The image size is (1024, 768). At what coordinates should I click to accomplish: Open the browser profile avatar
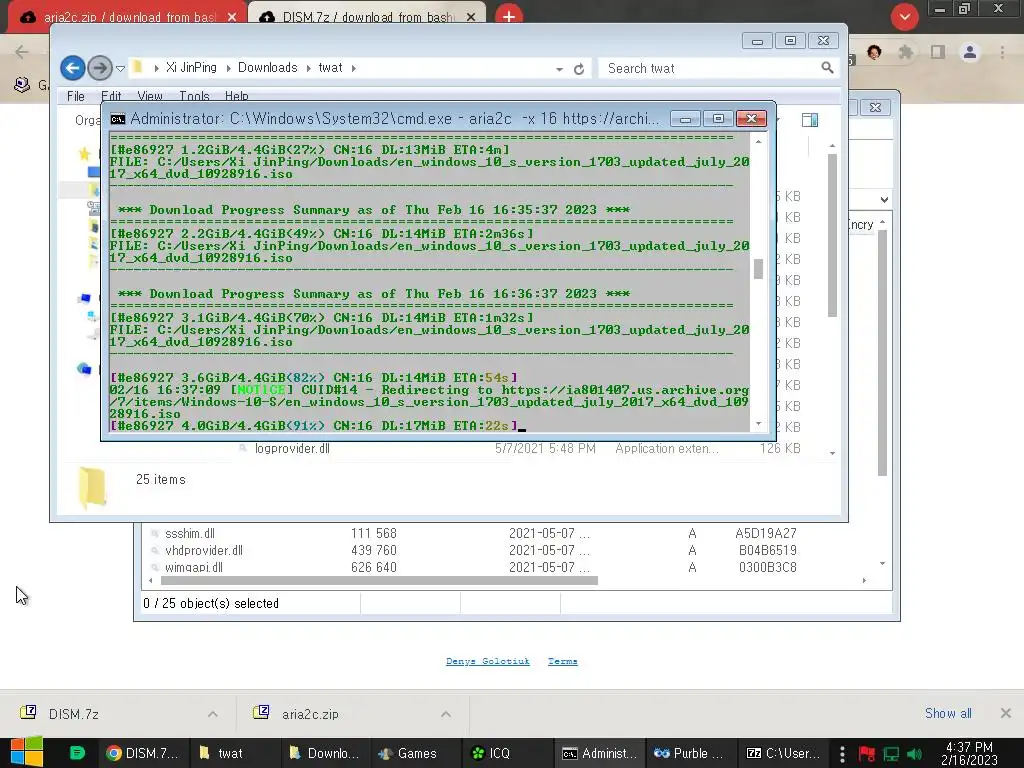pos(970,52)
